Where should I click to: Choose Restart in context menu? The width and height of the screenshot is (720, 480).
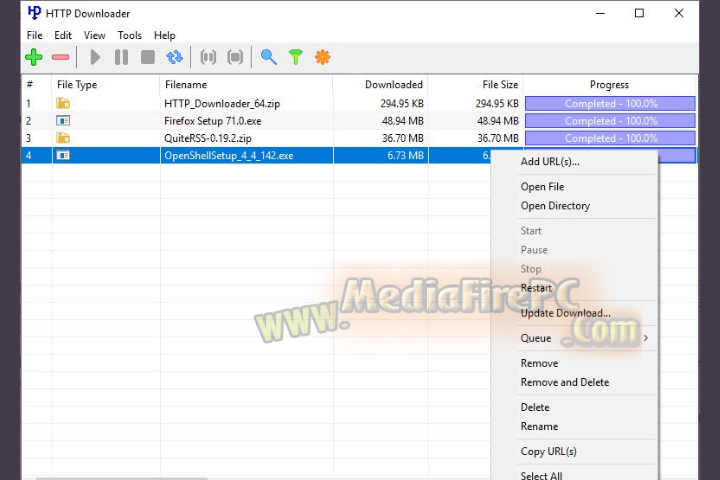coord(536,288)
